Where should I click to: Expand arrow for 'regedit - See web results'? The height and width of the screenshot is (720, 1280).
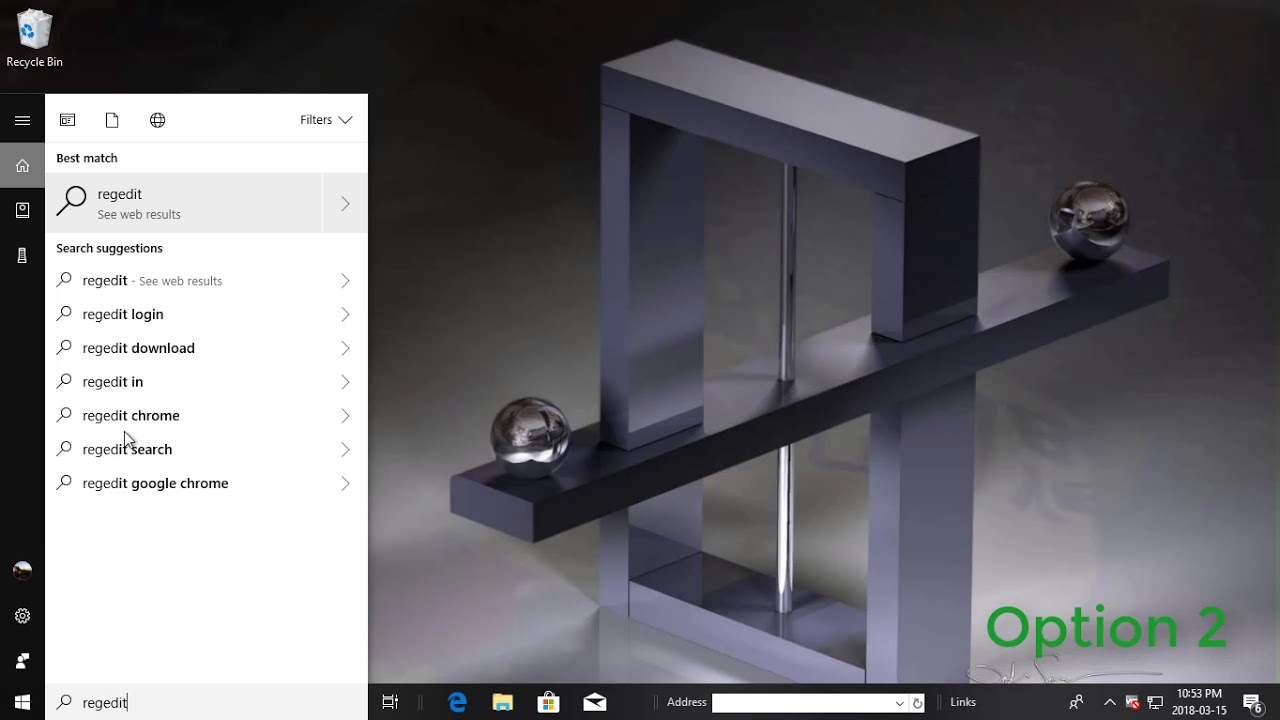pos(345,281)
